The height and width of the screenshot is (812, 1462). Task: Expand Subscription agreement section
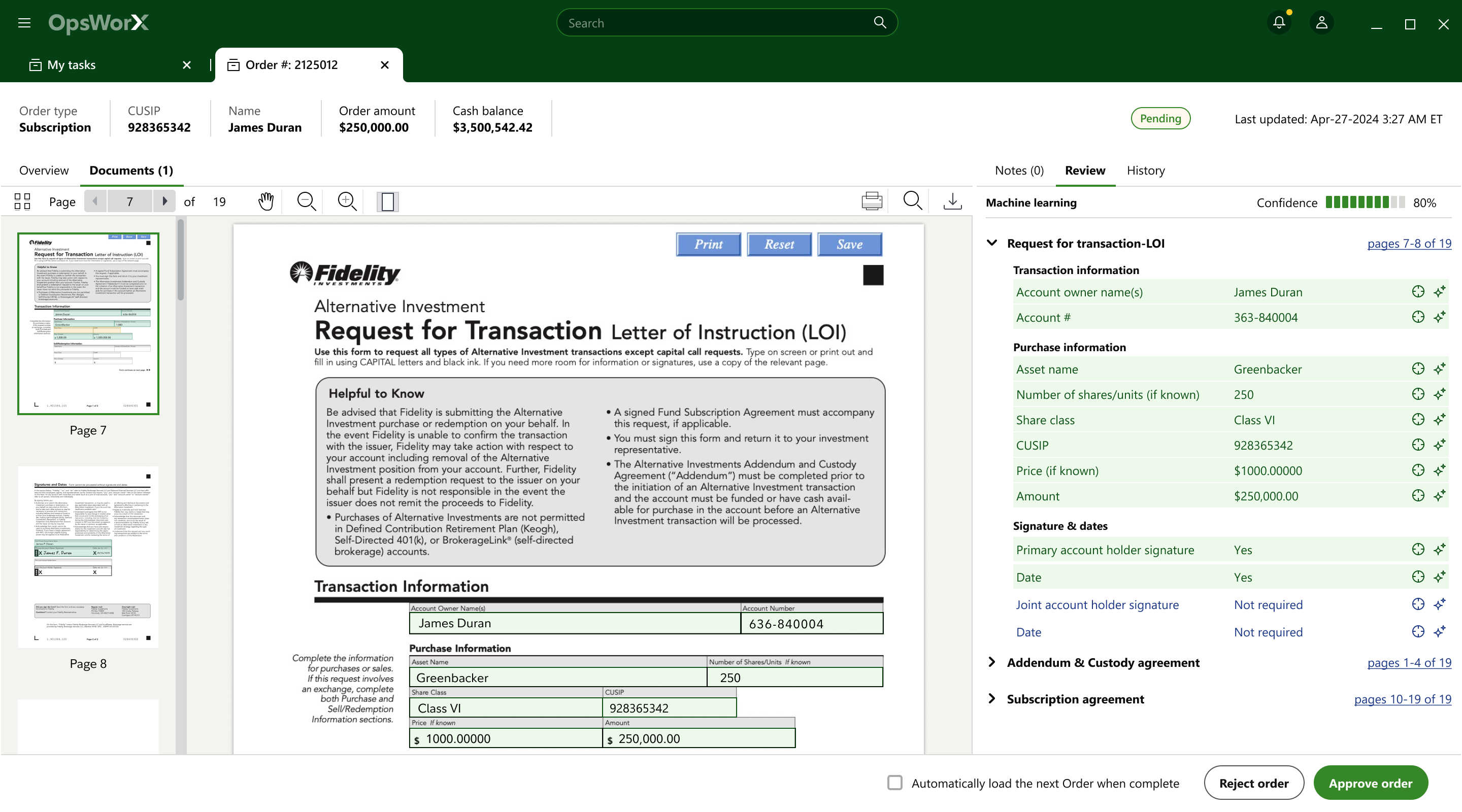point(991,698)
